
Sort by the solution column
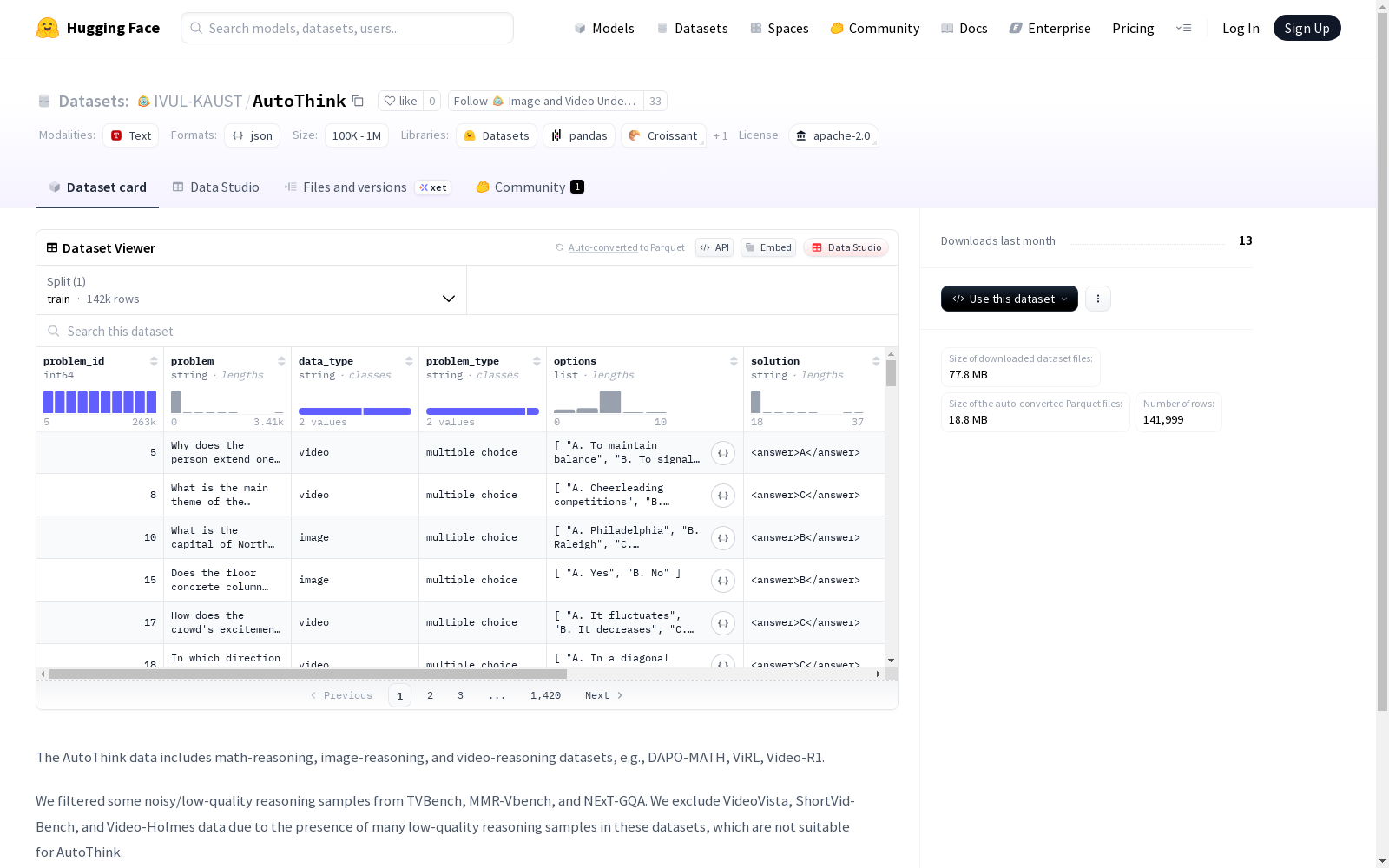[876, 361]
